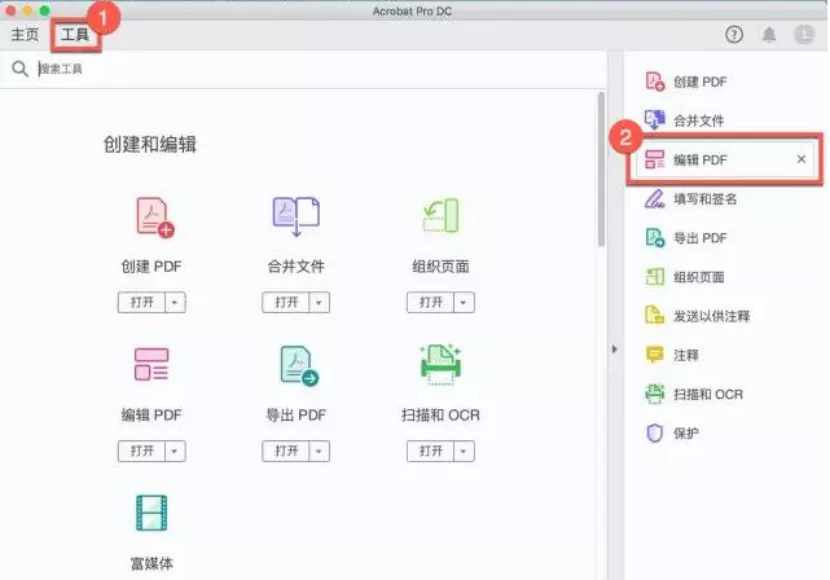Image resolution: width=830 pixels, height=580 pixels.
Task: Expand dropdown arrow next to 组织页面 打开
Action: click(463, 303)
